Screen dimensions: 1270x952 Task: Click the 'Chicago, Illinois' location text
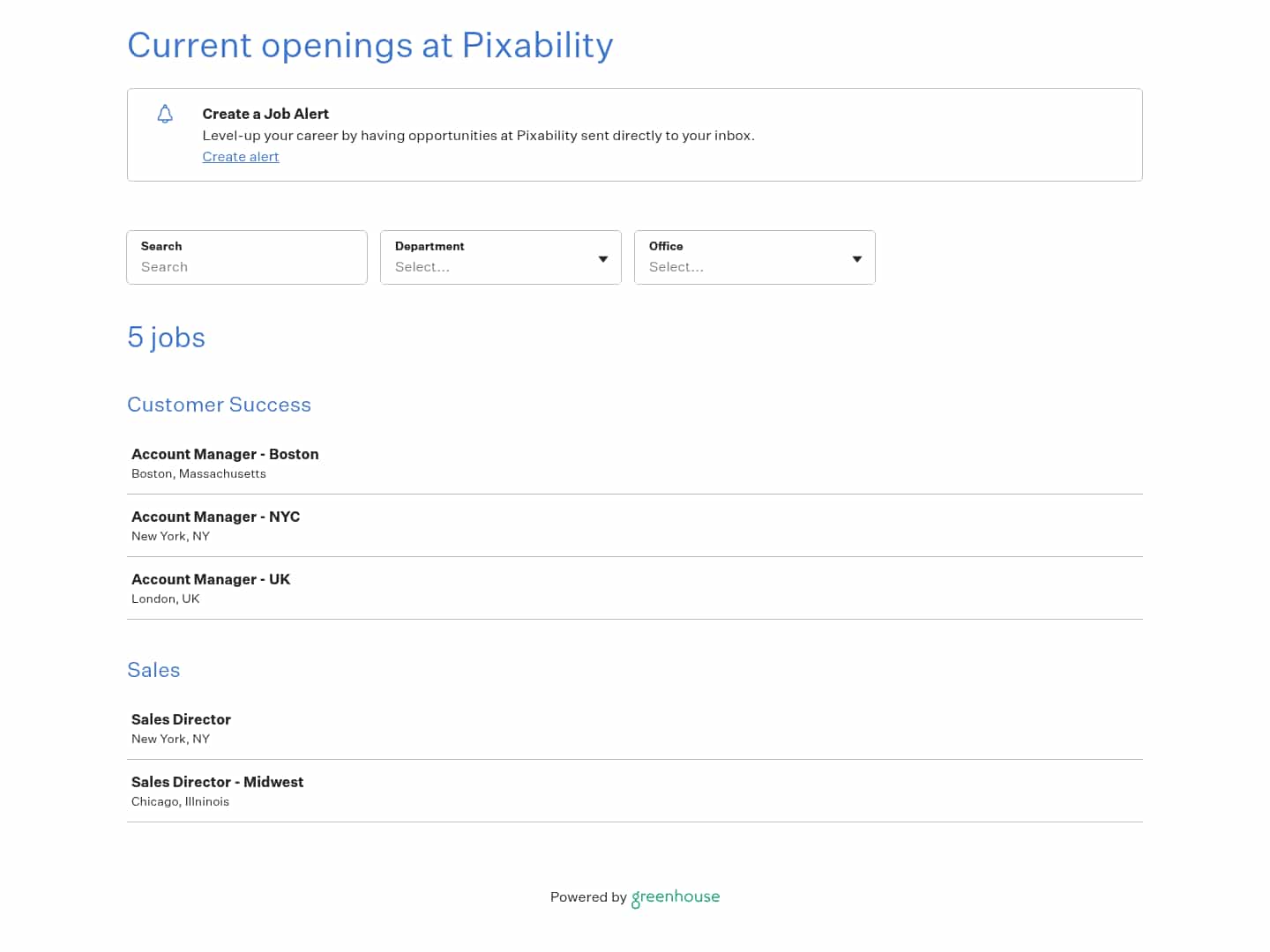pyautogui.click(x=180, y=801)
